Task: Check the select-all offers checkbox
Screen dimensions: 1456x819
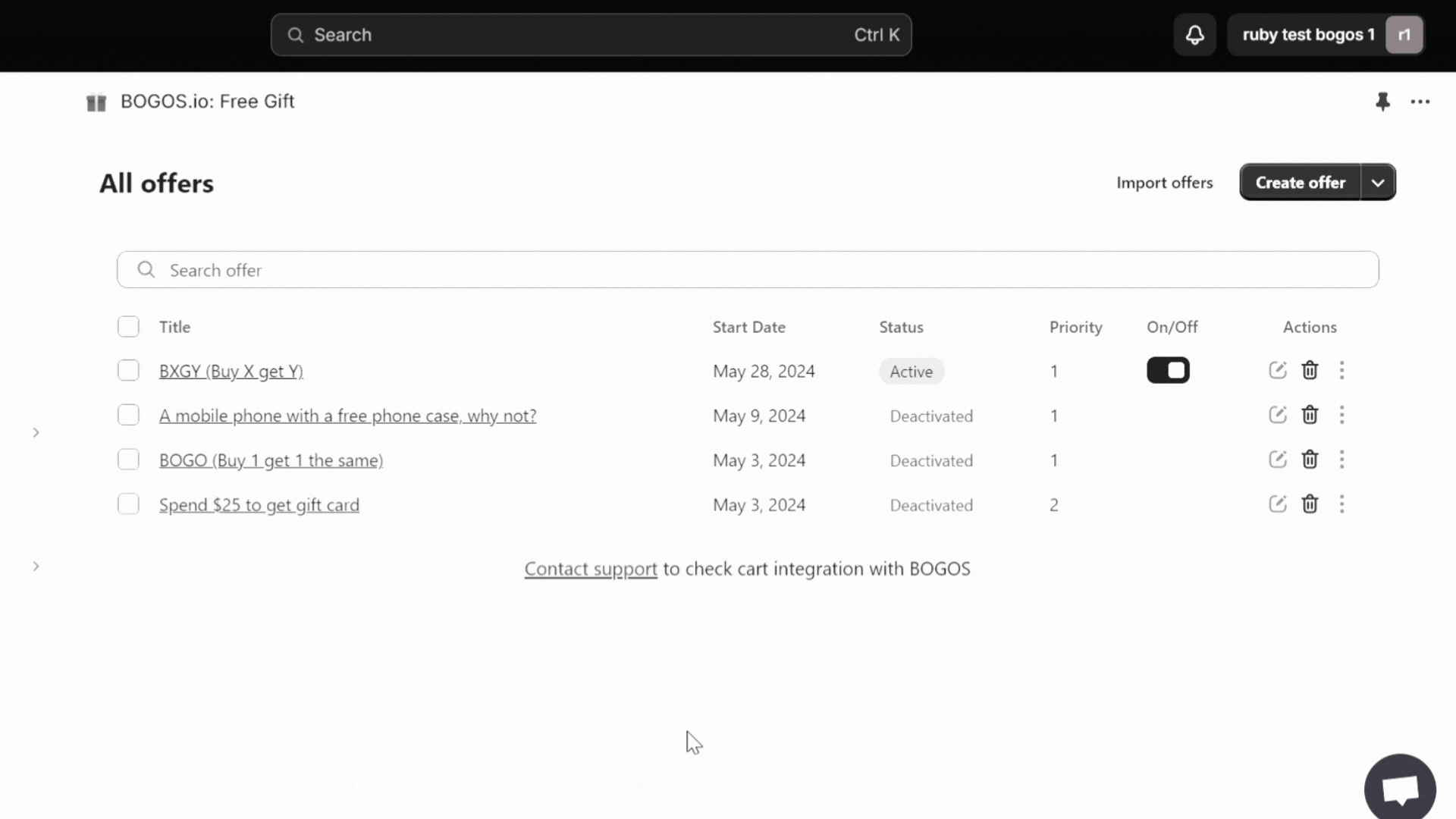Action: [128, 327]
